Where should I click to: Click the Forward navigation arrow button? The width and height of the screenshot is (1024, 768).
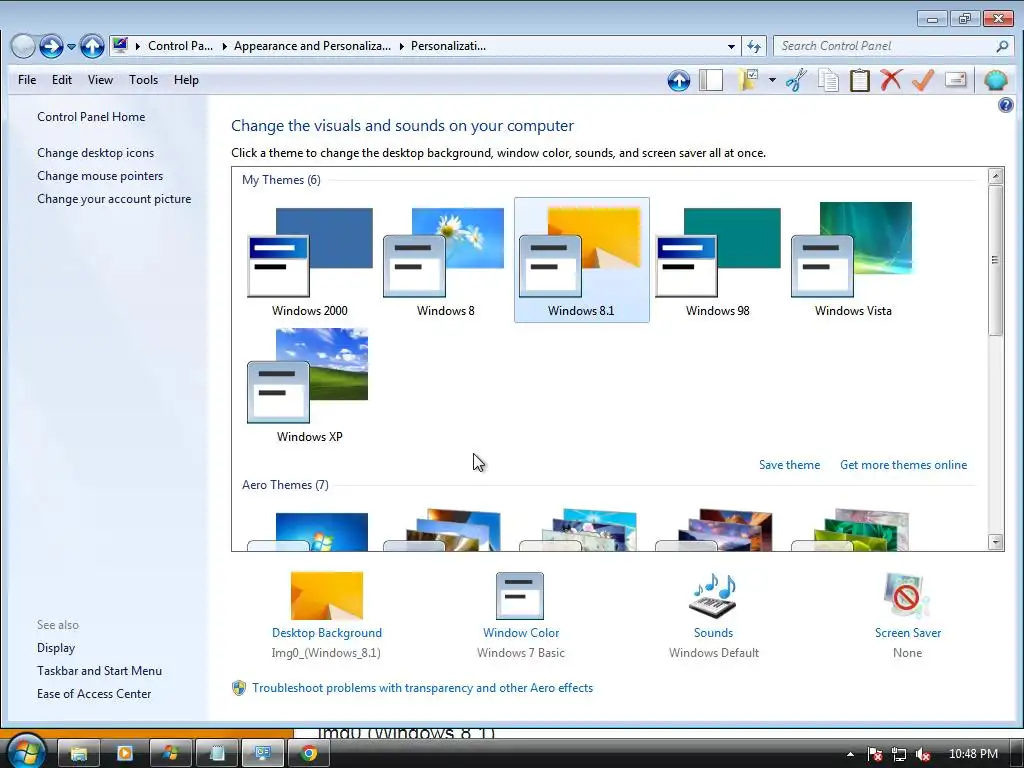(x=51, y=46)
